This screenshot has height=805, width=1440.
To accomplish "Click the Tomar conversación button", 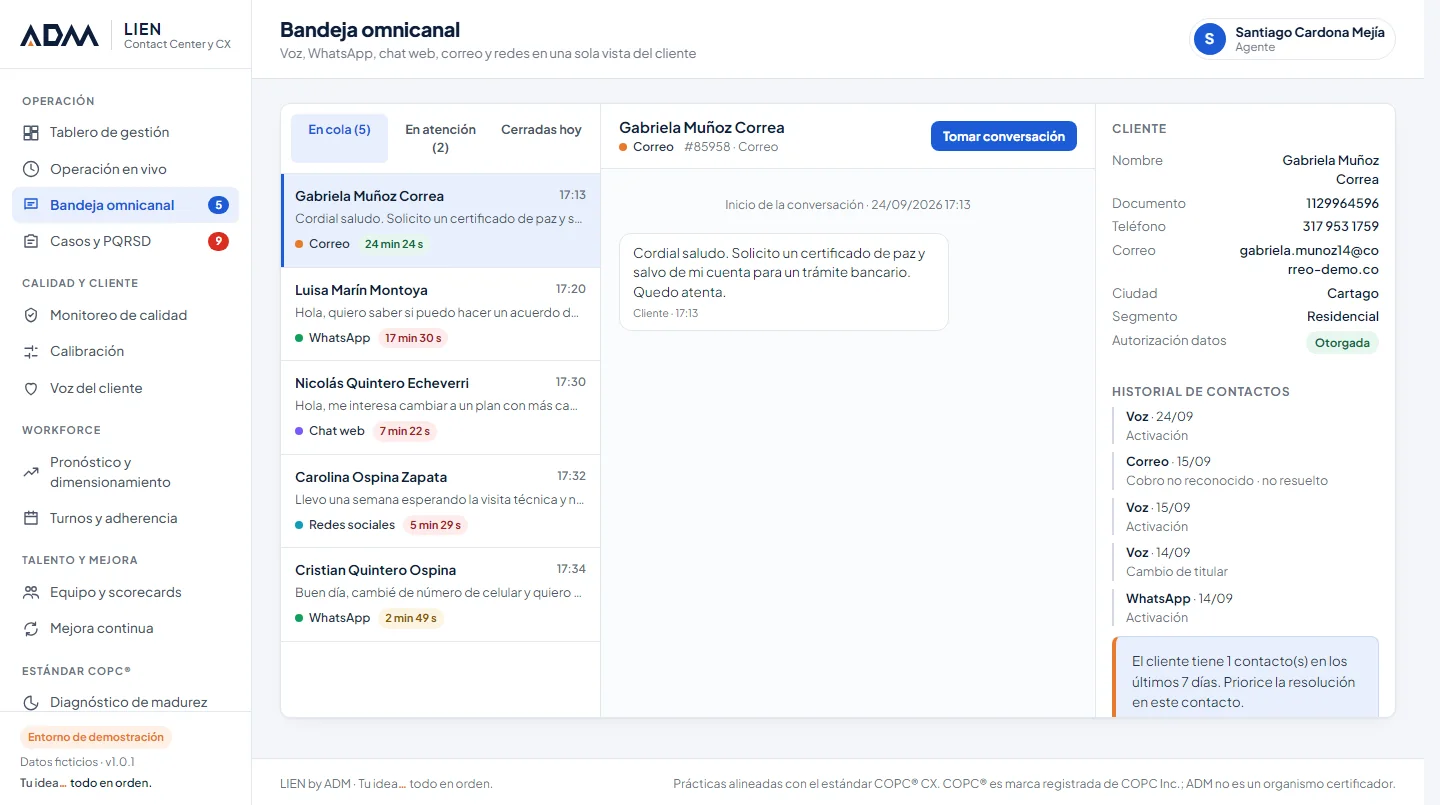I will pos(1003,136).
